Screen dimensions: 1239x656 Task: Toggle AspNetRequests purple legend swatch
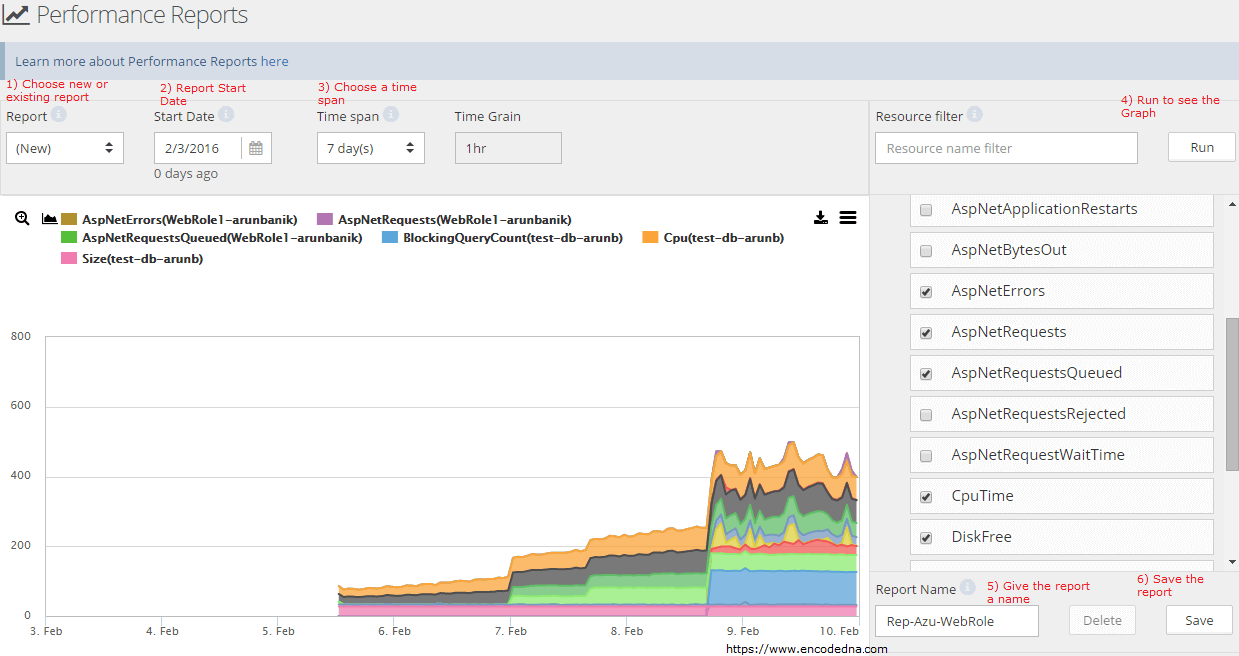click(x=325, y=219)
